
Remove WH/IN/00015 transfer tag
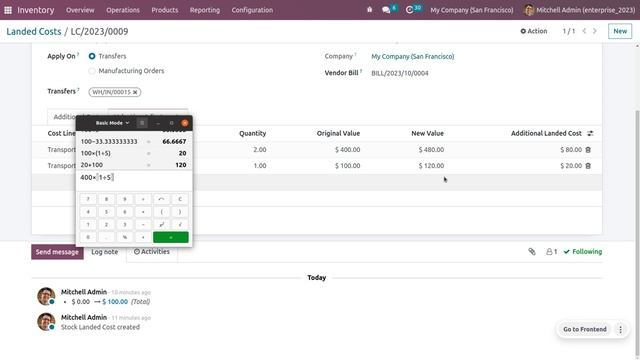tap(135, 92)
